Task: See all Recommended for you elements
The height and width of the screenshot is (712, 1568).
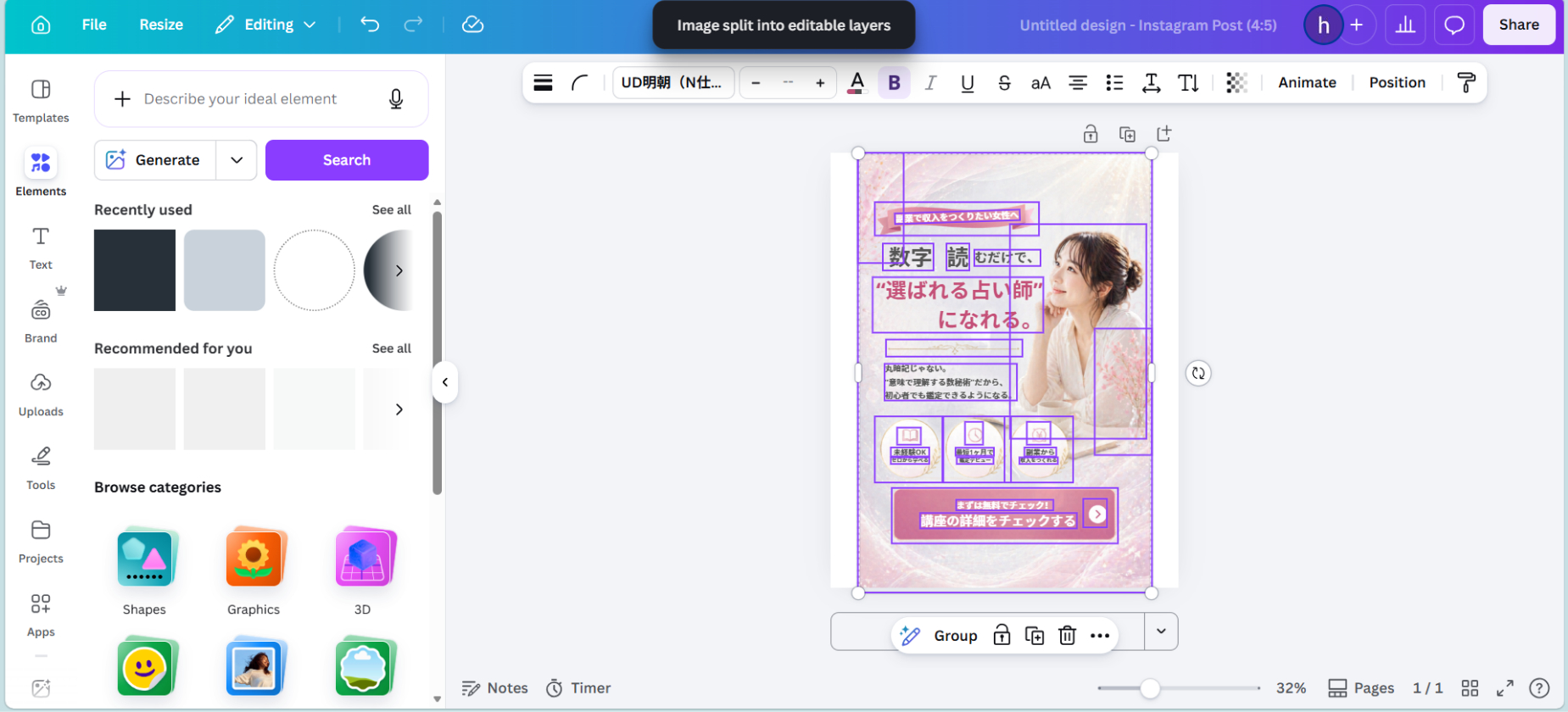Action: coord(391,348)
